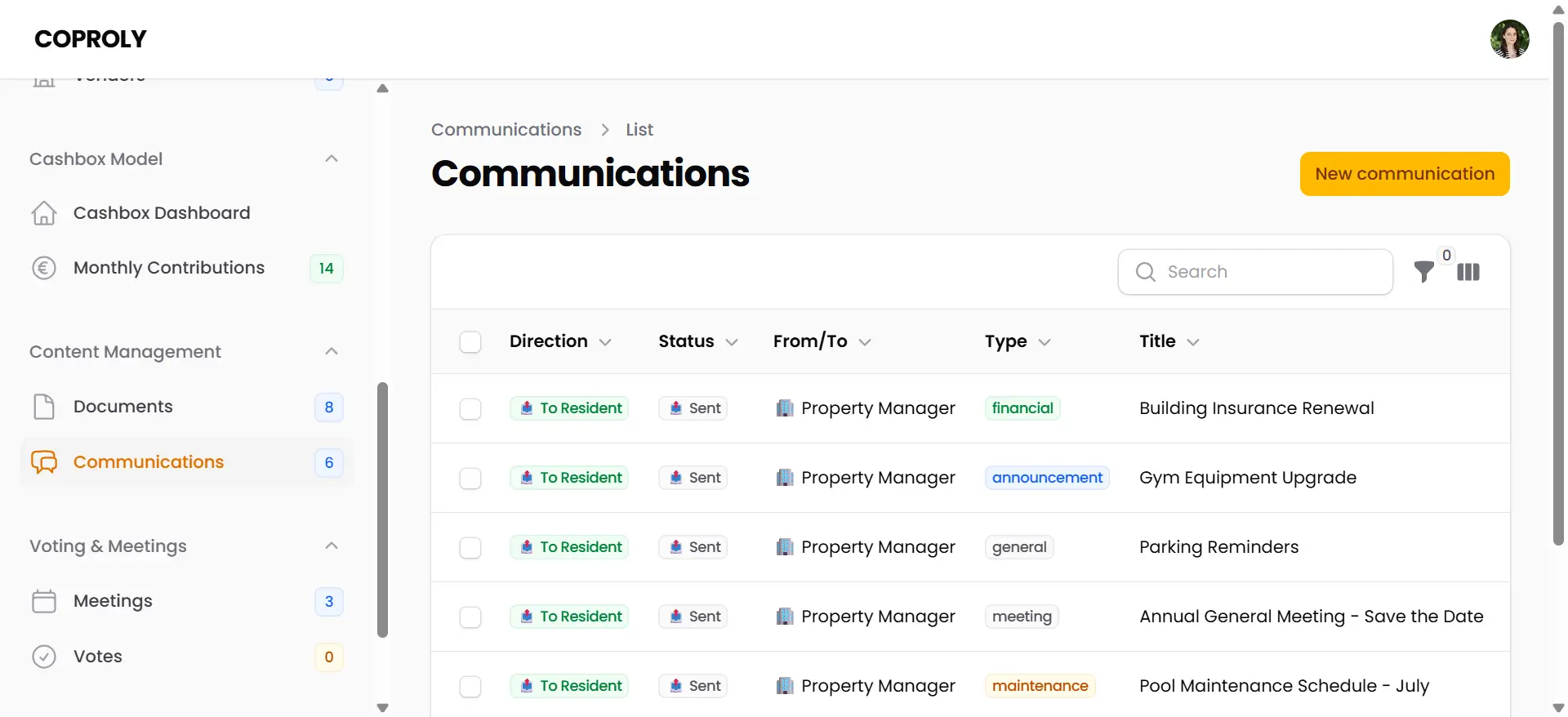Click the search magnifier icon
This screenshot has width=1568, height=717.
point(1146,272)
